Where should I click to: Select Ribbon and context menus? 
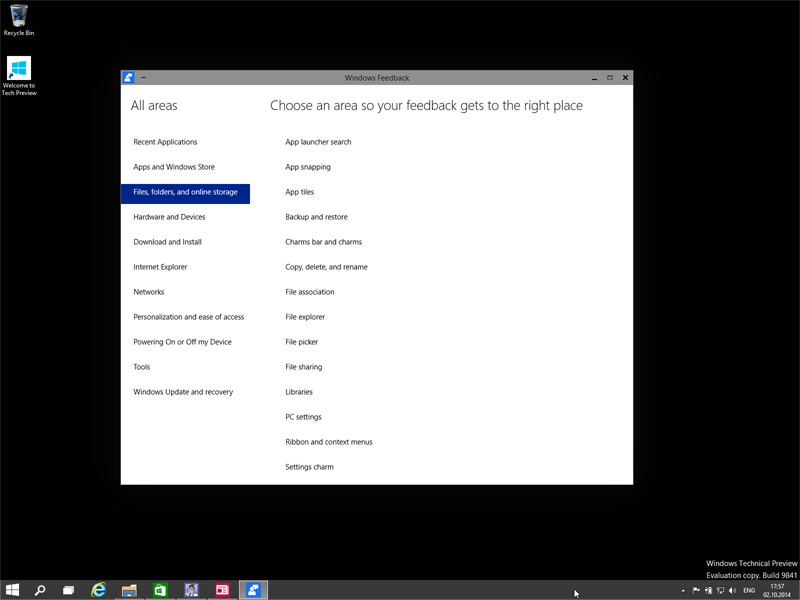pos(329,442)
